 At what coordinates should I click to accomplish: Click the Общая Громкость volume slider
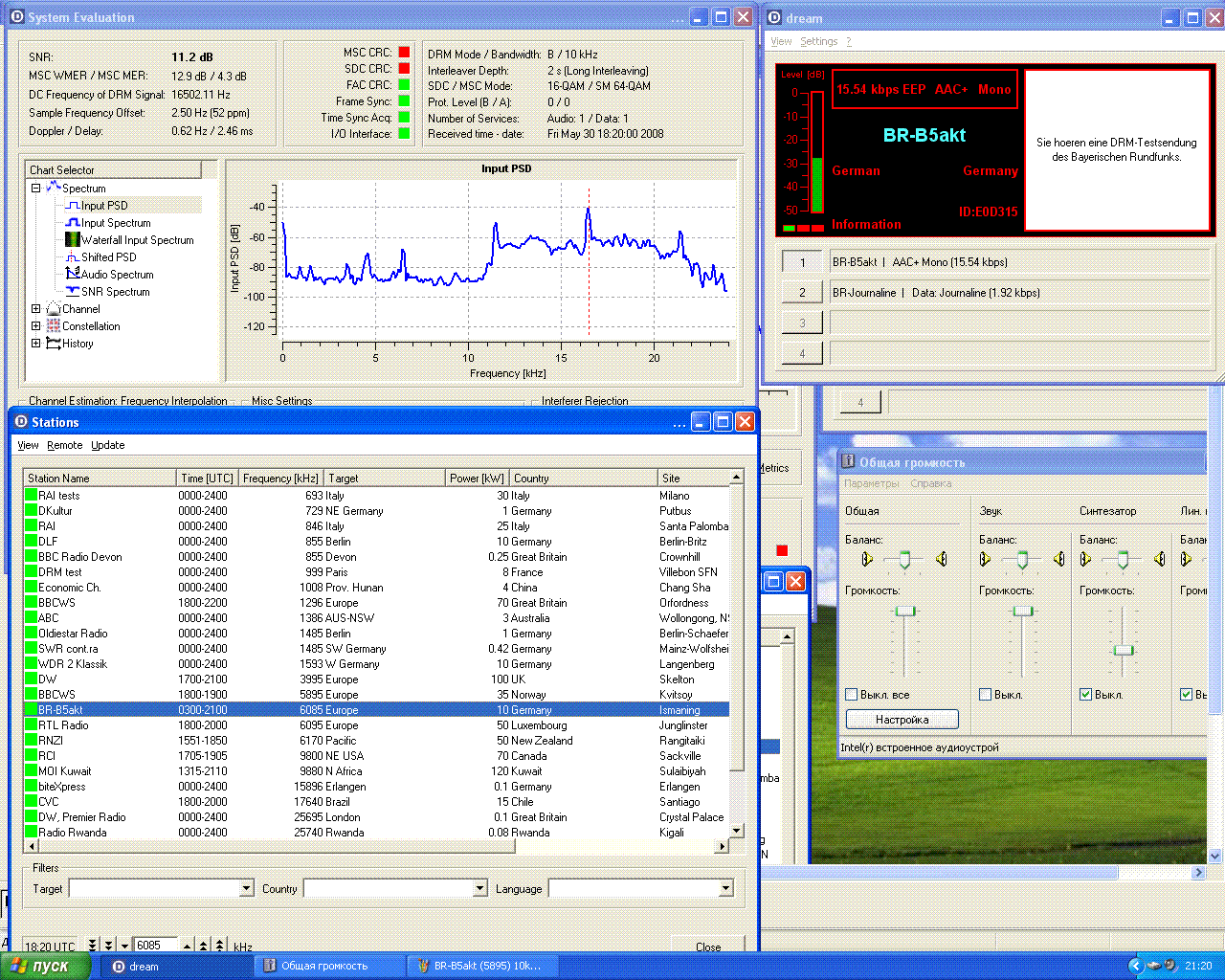[x=904, y=612]
